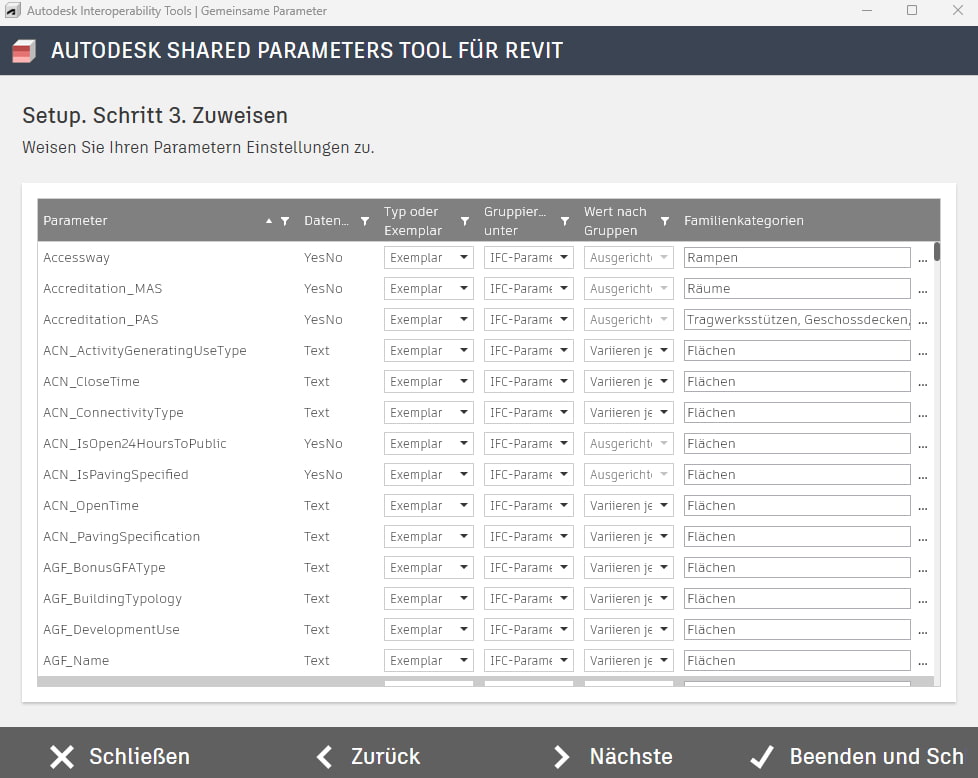
Task: Click the ellipsis button for ACN_ActivityGeneratingUseType row
Action: tap(923, 353)
